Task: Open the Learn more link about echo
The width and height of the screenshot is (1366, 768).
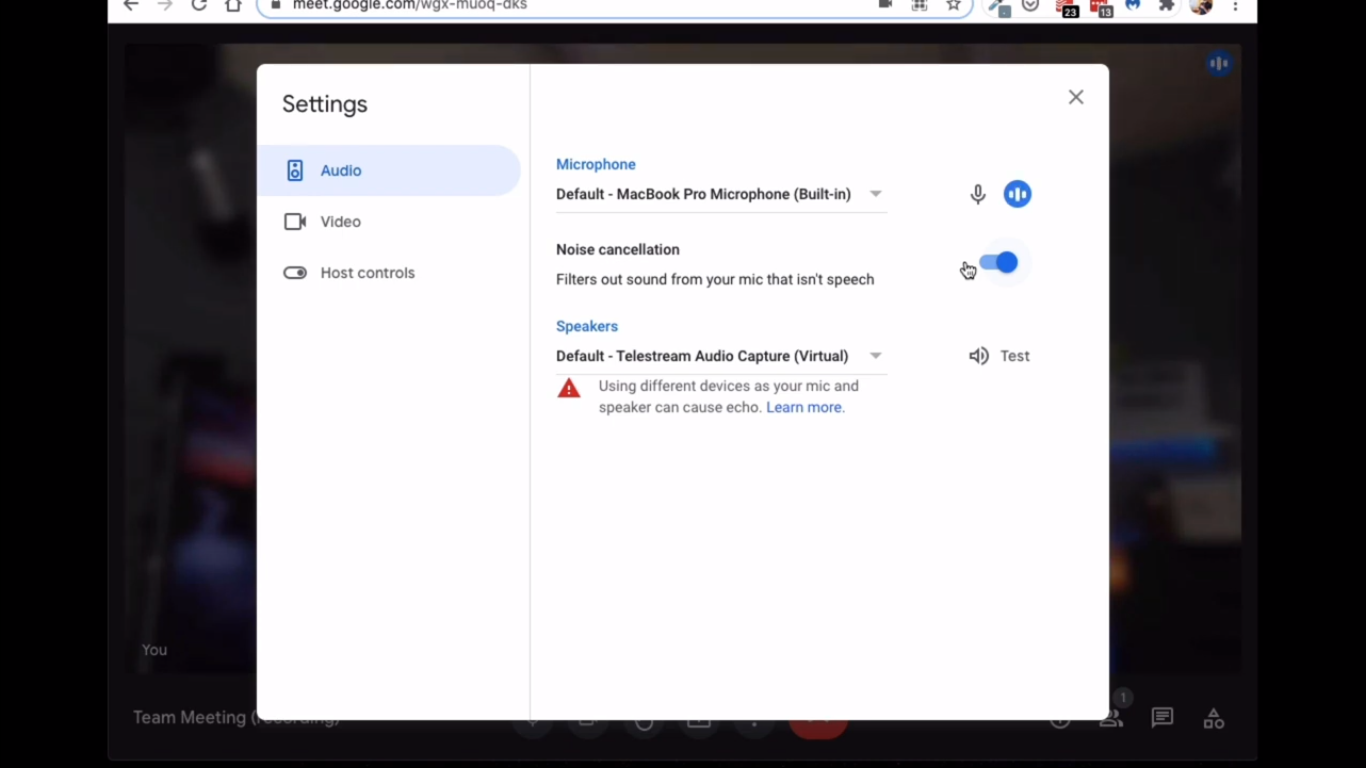Action: [805, 407]
